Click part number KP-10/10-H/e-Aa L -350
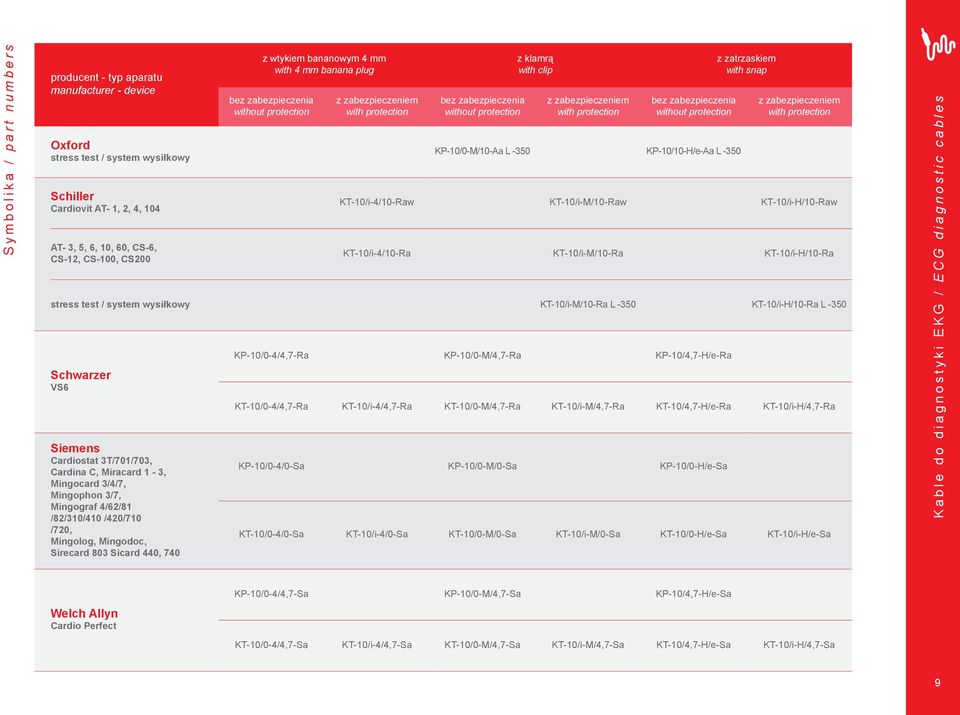The height and width of the screenshot is (715, 960). point(693,151)
